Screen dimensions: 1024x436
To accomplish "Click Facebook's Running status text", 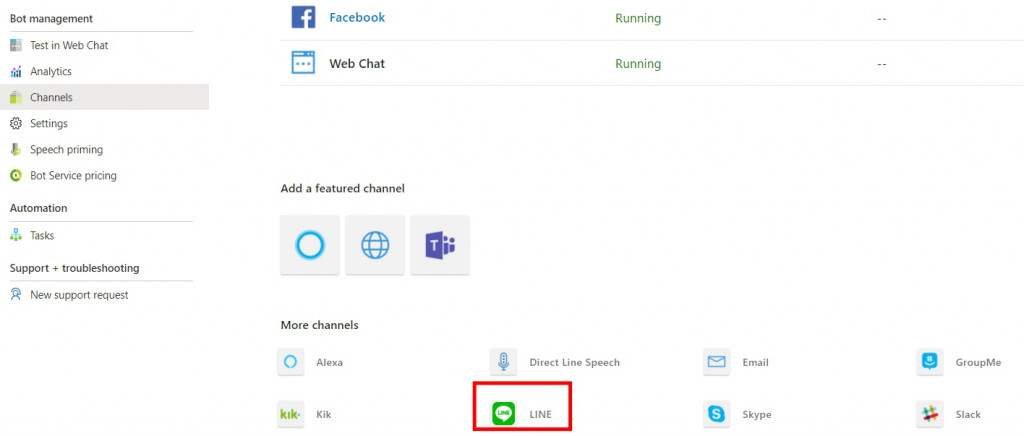I will [x=638, y=18].
